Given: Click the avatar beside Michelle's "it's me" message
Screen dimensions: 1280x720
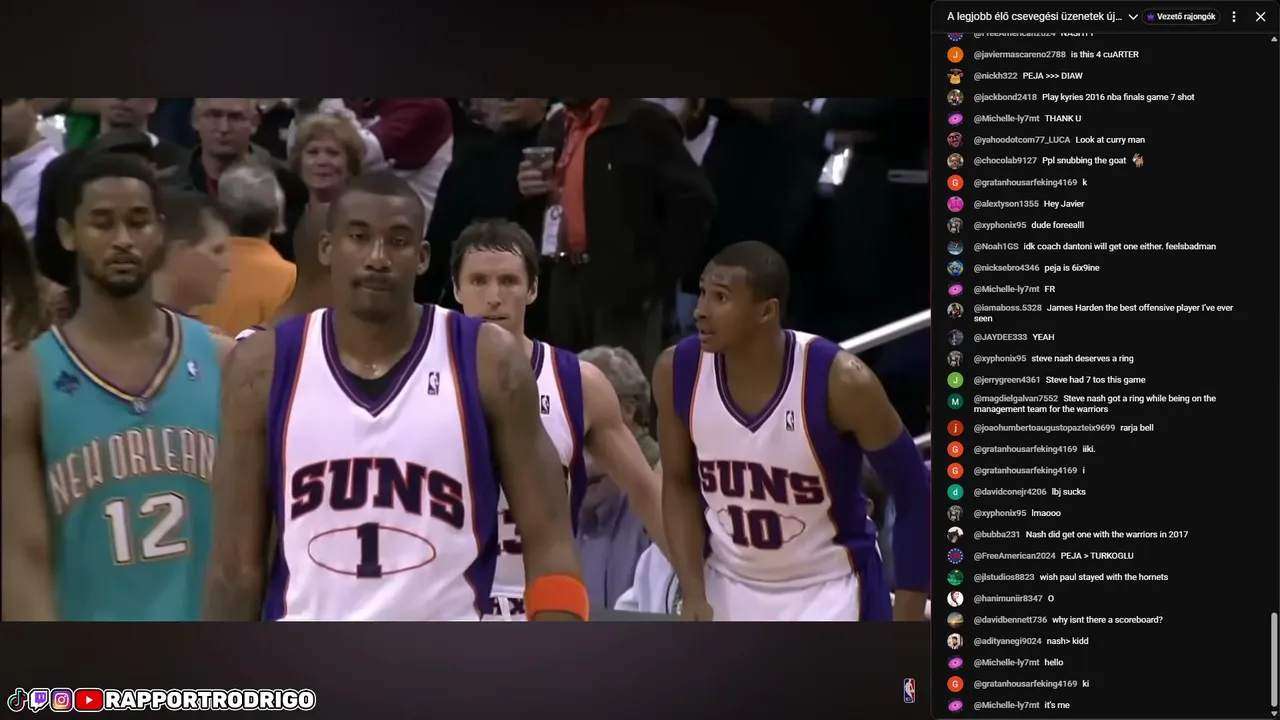Looking at the screenshot, I should tap(955, 705).
